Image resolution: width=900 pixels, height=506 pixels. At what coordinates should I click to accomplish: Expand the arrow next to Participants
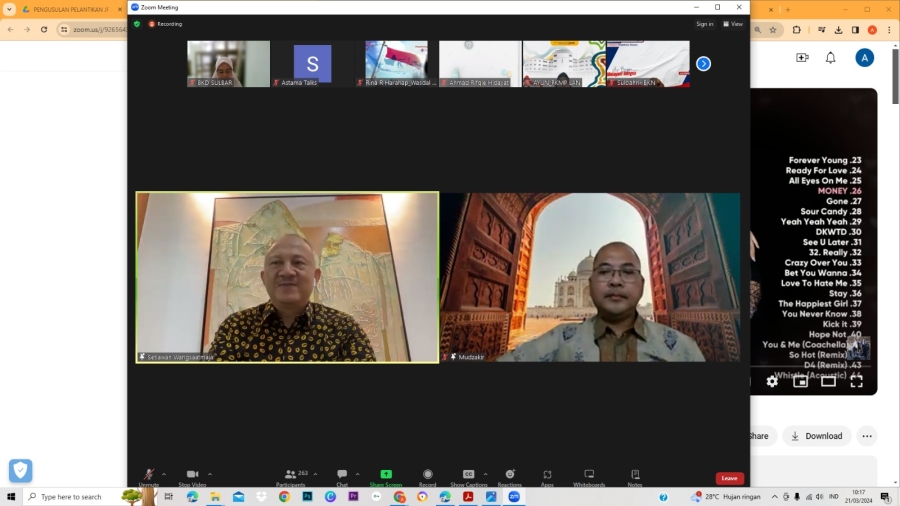tap(315, 474)
